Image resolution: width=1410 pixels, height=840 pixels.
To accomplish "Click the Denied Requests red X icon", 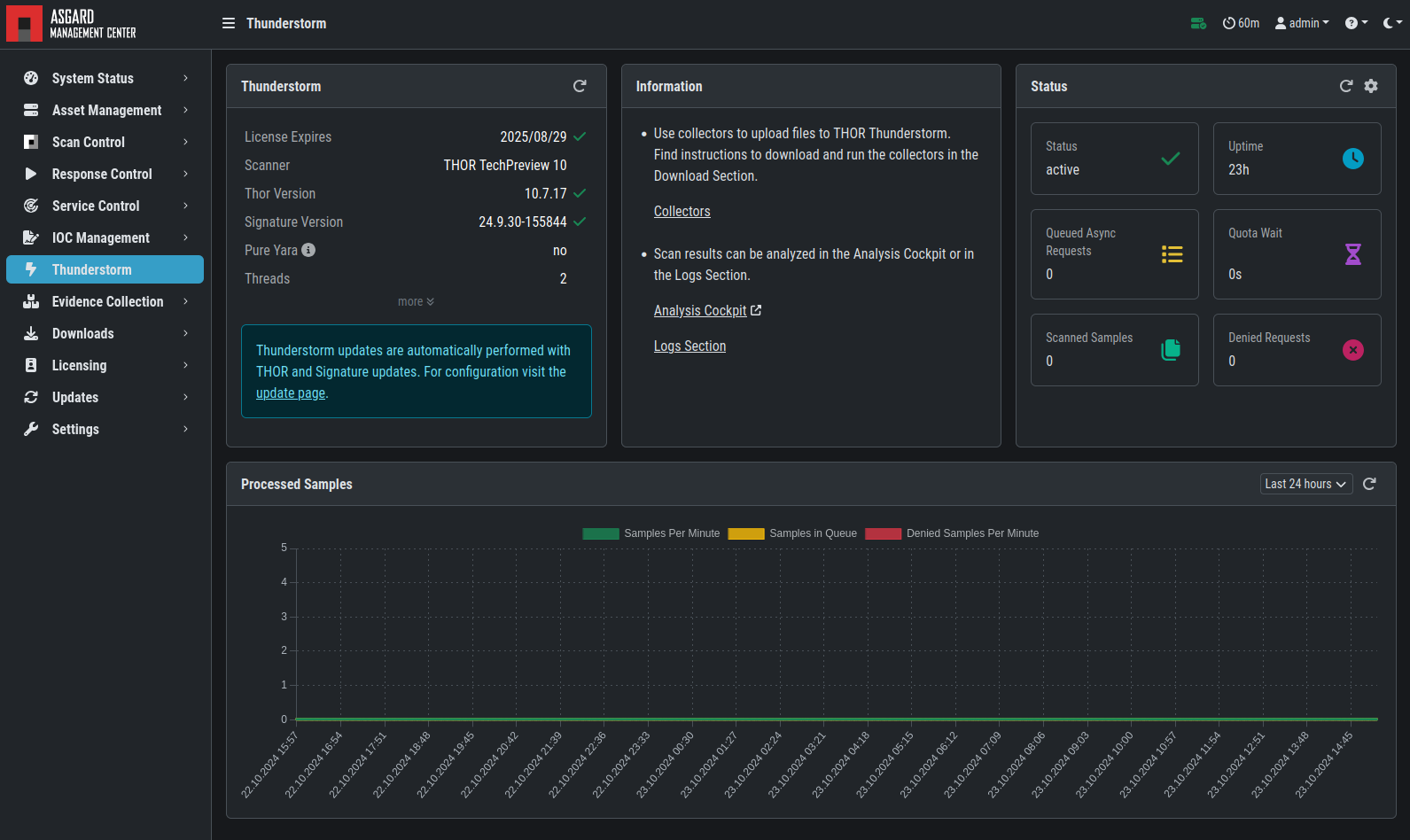I will 1353,350.
